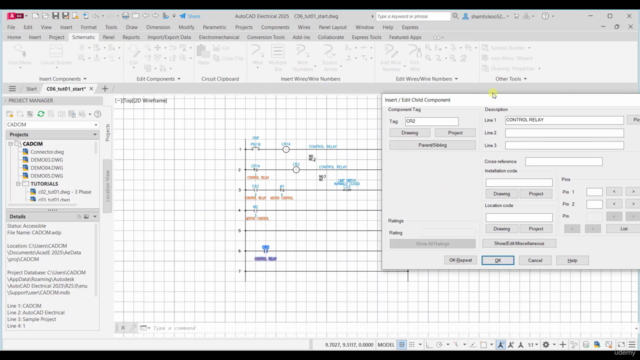Launch the Circuit Builder tool
This screenshot has width=640, height=360.
point(56,55)
